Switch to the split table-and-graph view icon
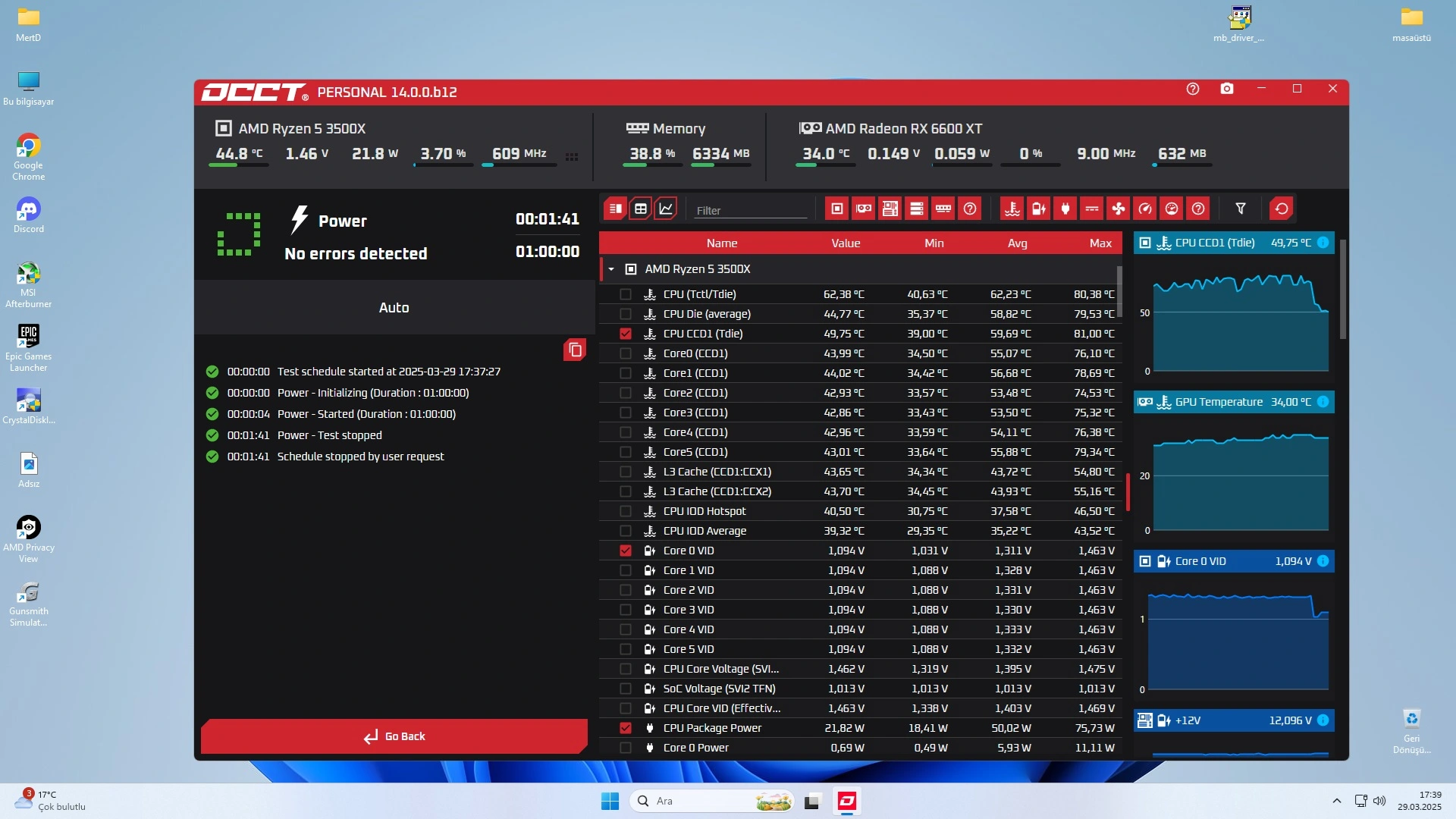 point(616,209)
